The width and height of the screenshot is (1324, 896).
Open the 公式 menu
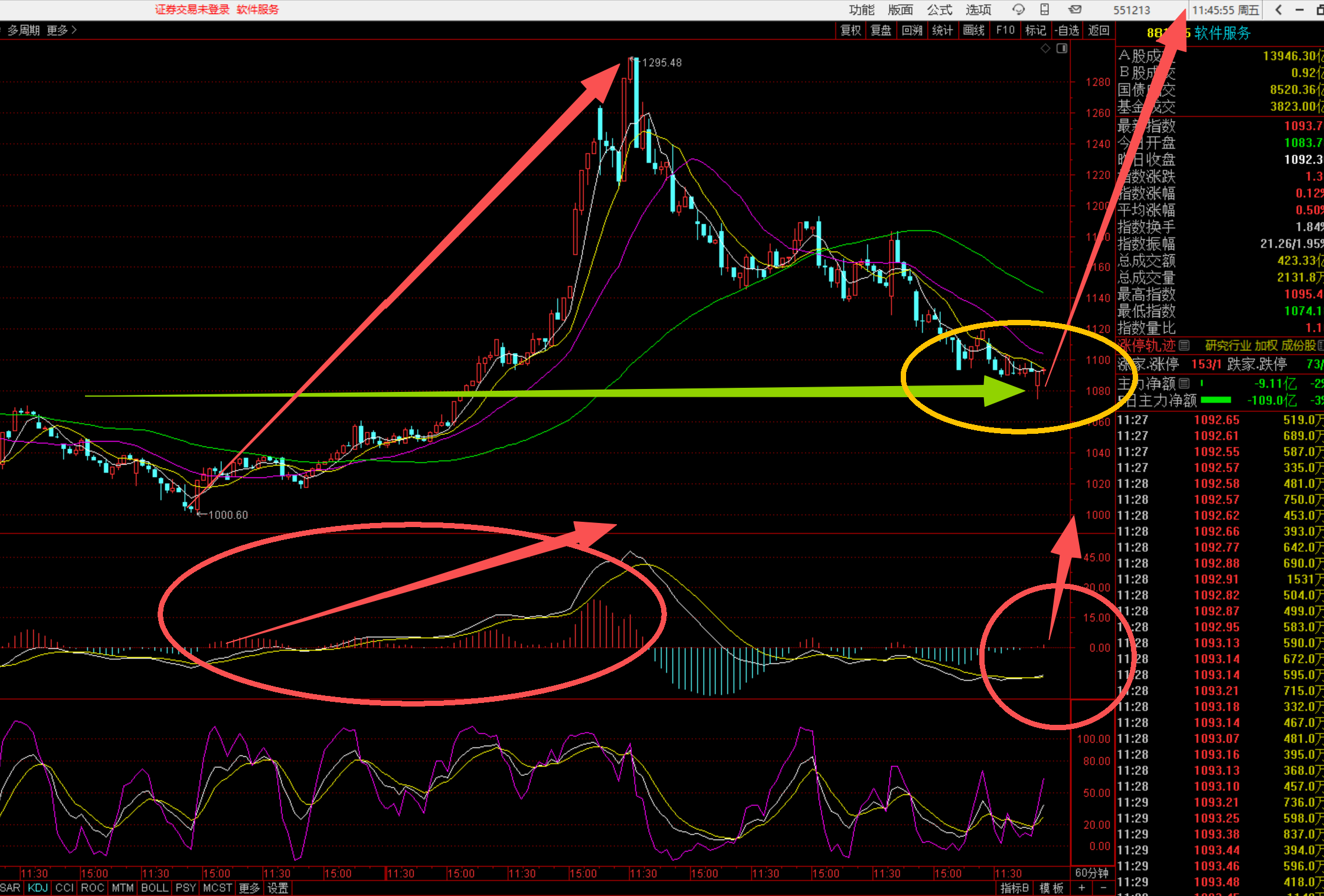click(939, 9)
